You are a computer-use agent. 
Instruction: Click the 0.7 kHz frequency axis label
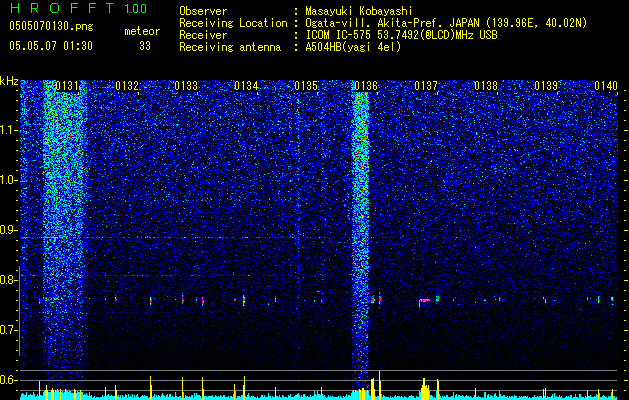tap(9, 330)
